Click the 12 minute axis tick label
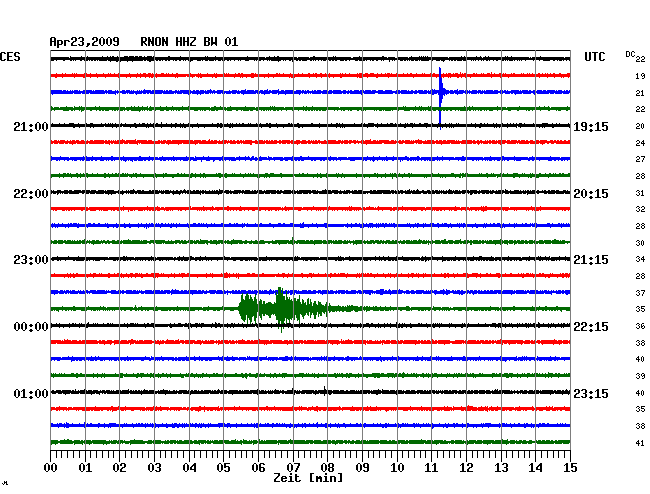Viewport: 650px width, 494px height. [466, 467]
